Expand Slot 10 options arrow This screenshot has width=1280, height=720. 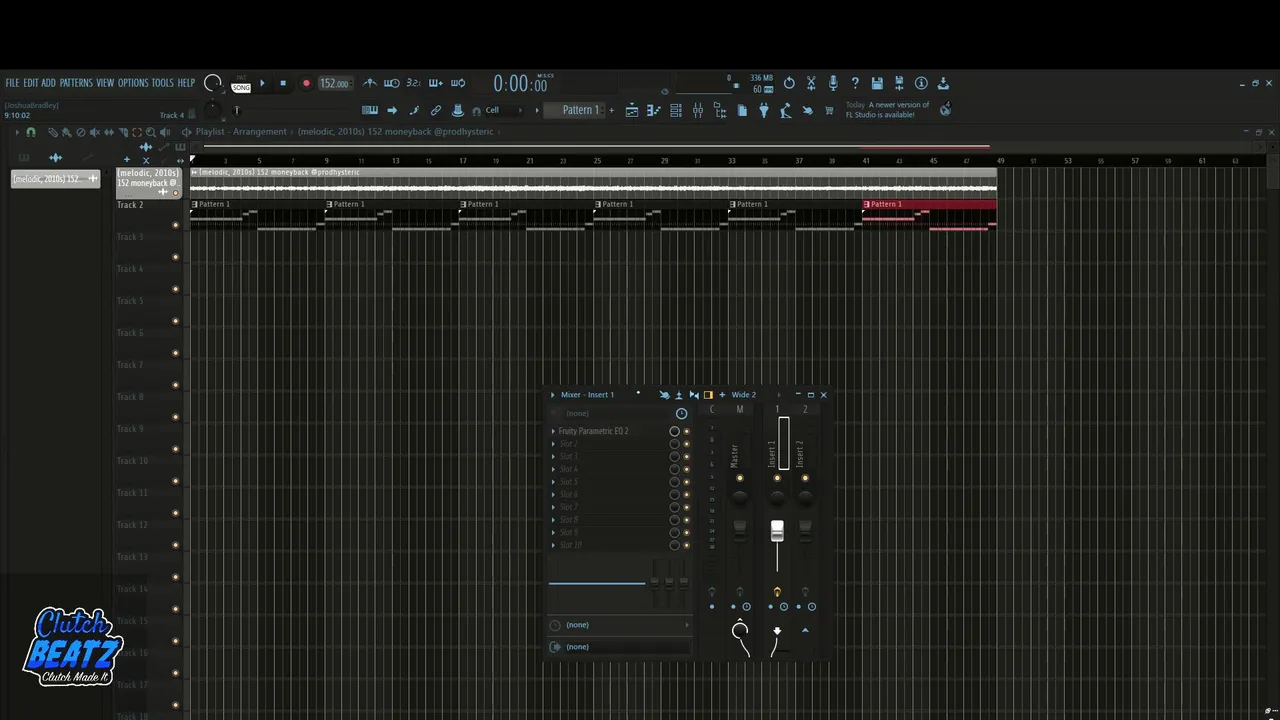tap(554, 545)
